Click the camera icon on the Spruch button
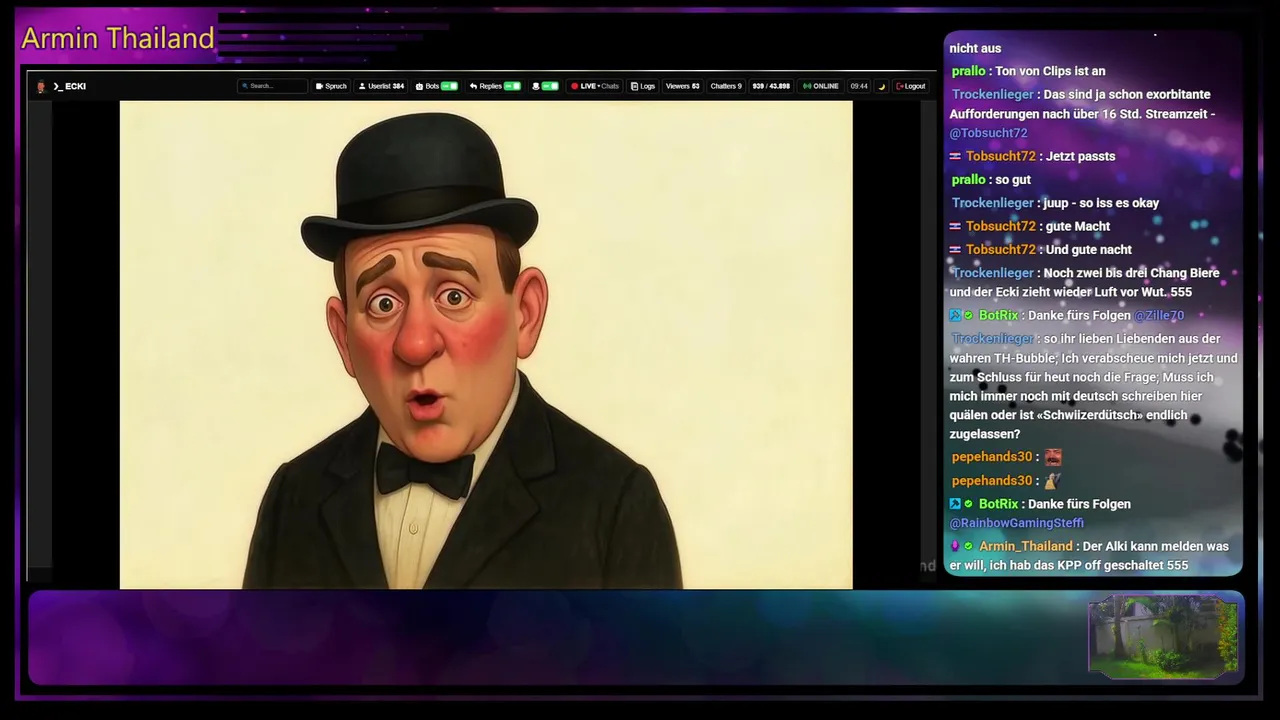1280x720 pixels. click(319, 86)
